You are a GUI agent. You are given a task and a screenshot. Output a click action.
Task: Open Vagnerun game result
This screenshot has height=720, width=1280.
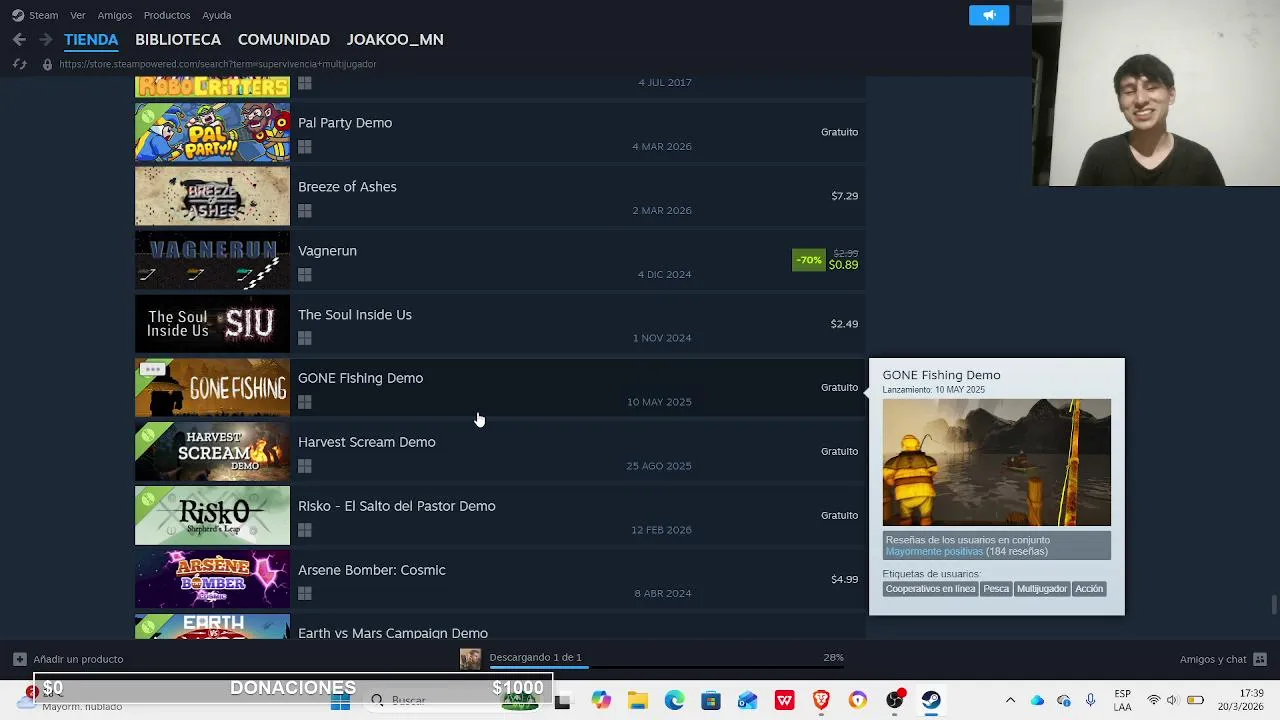pyautogui.click(x=500, y=260)
